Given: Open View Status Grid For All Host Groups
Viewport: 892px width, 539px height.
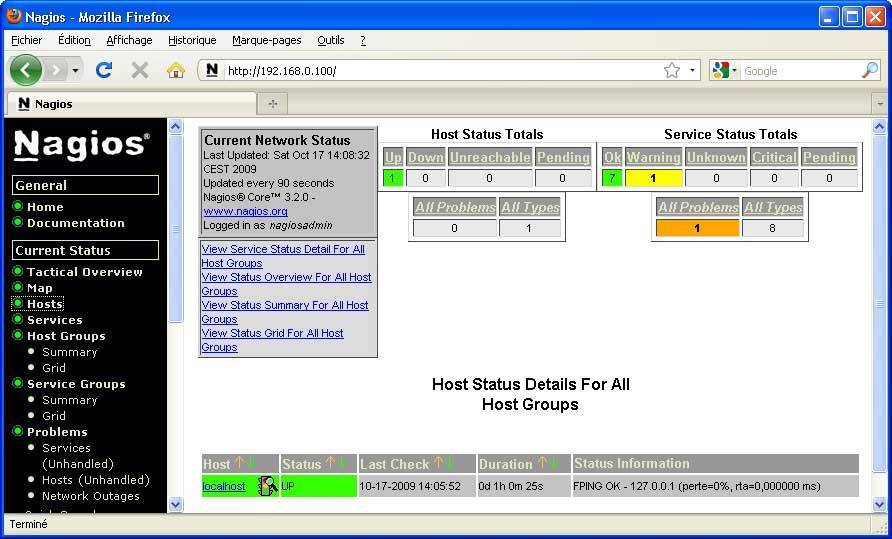Looking at the screenshot, I should point(272,340).
